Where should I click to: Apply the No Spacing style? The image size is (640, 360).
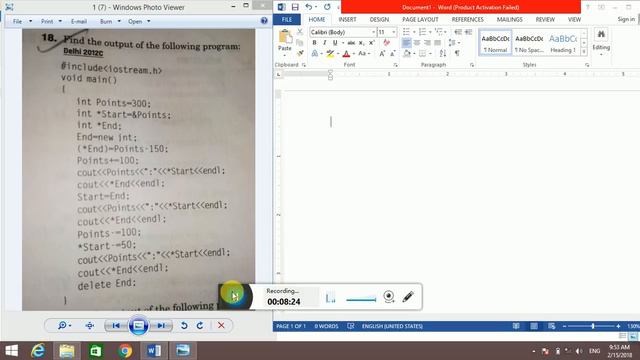tap(529, 42)
